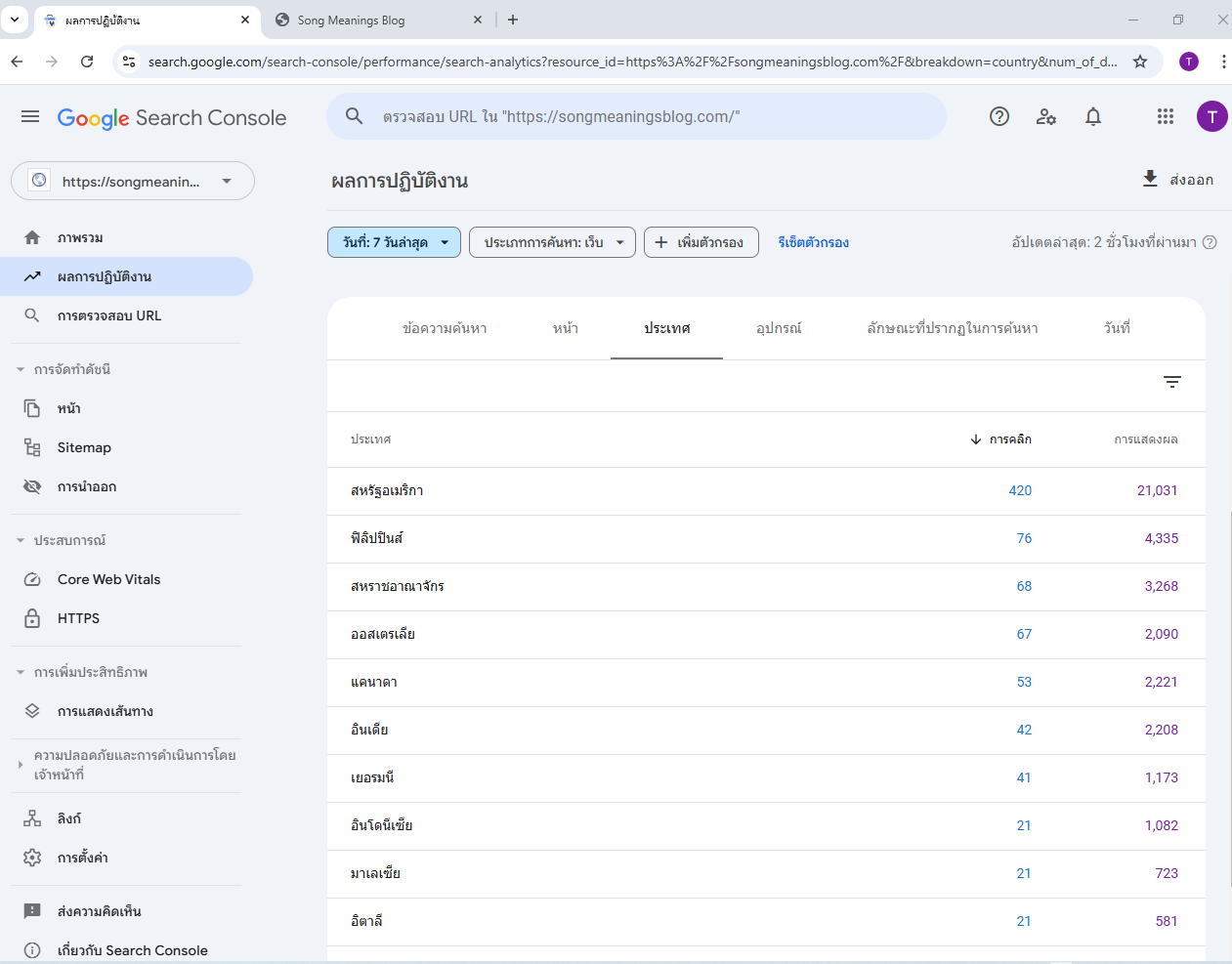Select the ออสเตรเลีย country row
The image size is (1232, 964).
(x=766, y=634)
